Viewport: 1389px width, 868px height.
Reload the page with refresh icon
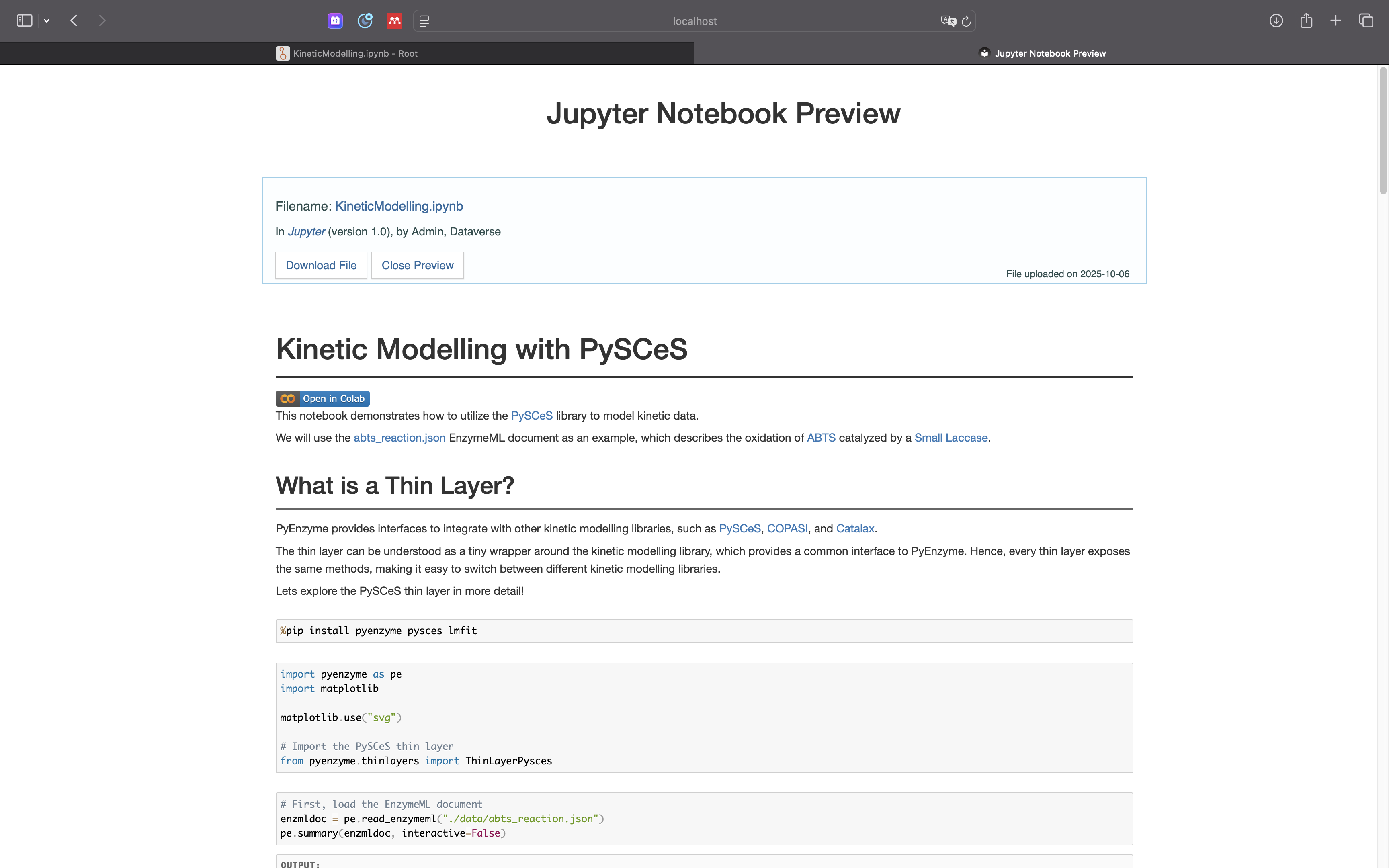966,21
